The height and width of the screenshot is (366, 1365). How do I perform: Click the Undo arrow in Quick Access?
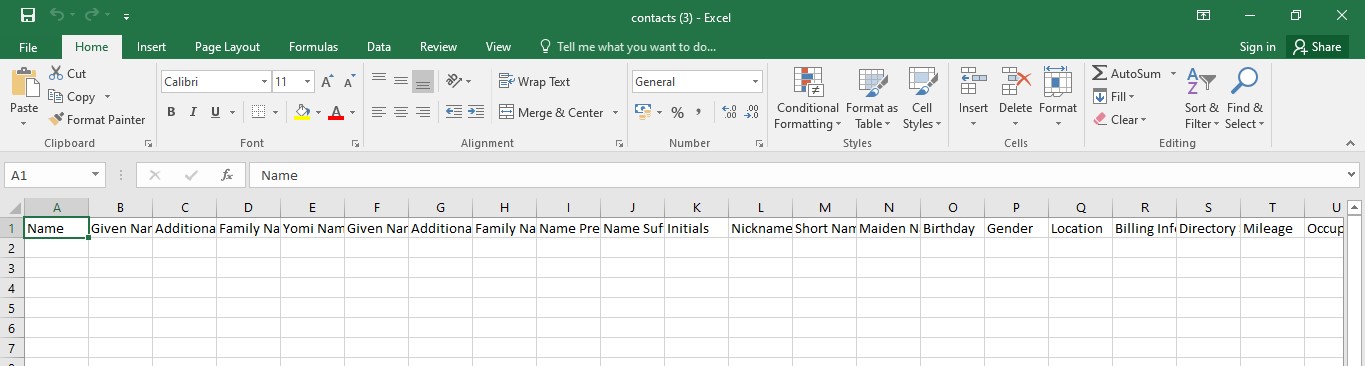pos(57,16)
